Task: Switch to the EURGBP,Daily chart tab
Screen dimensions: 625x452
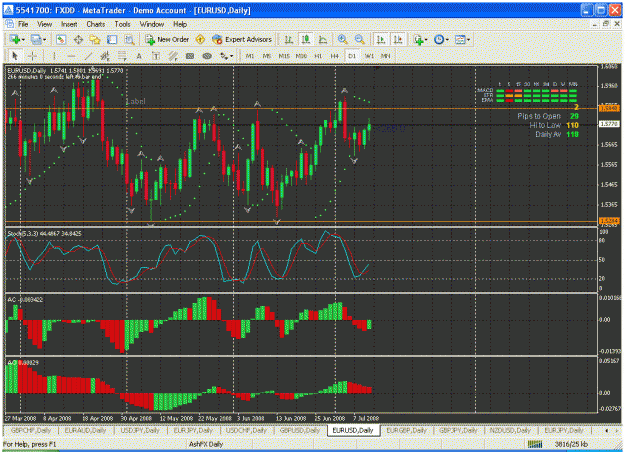Action: (406, 430)
